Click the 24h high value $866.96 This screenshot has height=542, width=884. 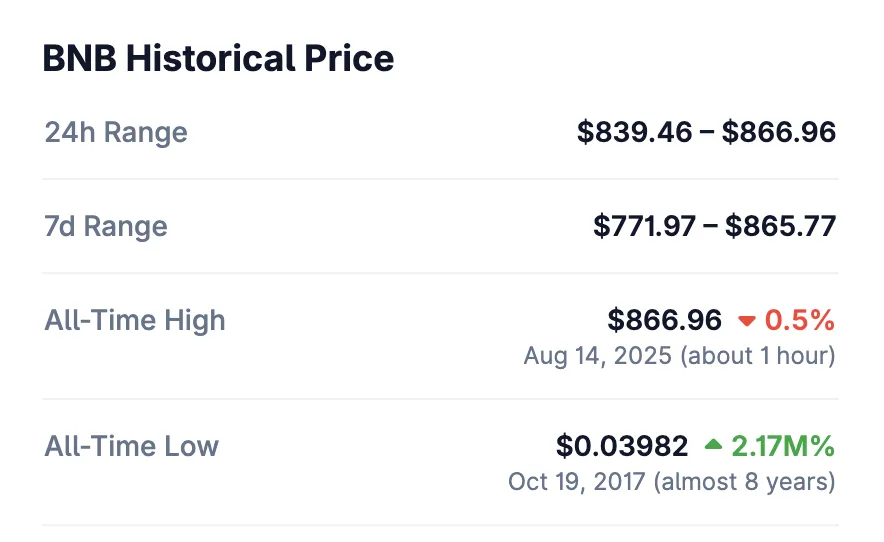[x=779, y=132]
